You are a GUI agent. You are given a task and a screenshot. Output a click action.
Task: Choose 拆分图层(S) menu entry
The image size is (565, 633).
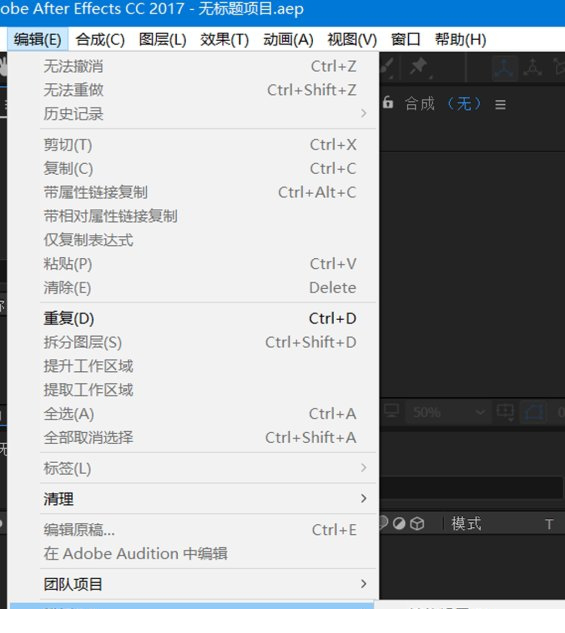[x=193, y=342]
